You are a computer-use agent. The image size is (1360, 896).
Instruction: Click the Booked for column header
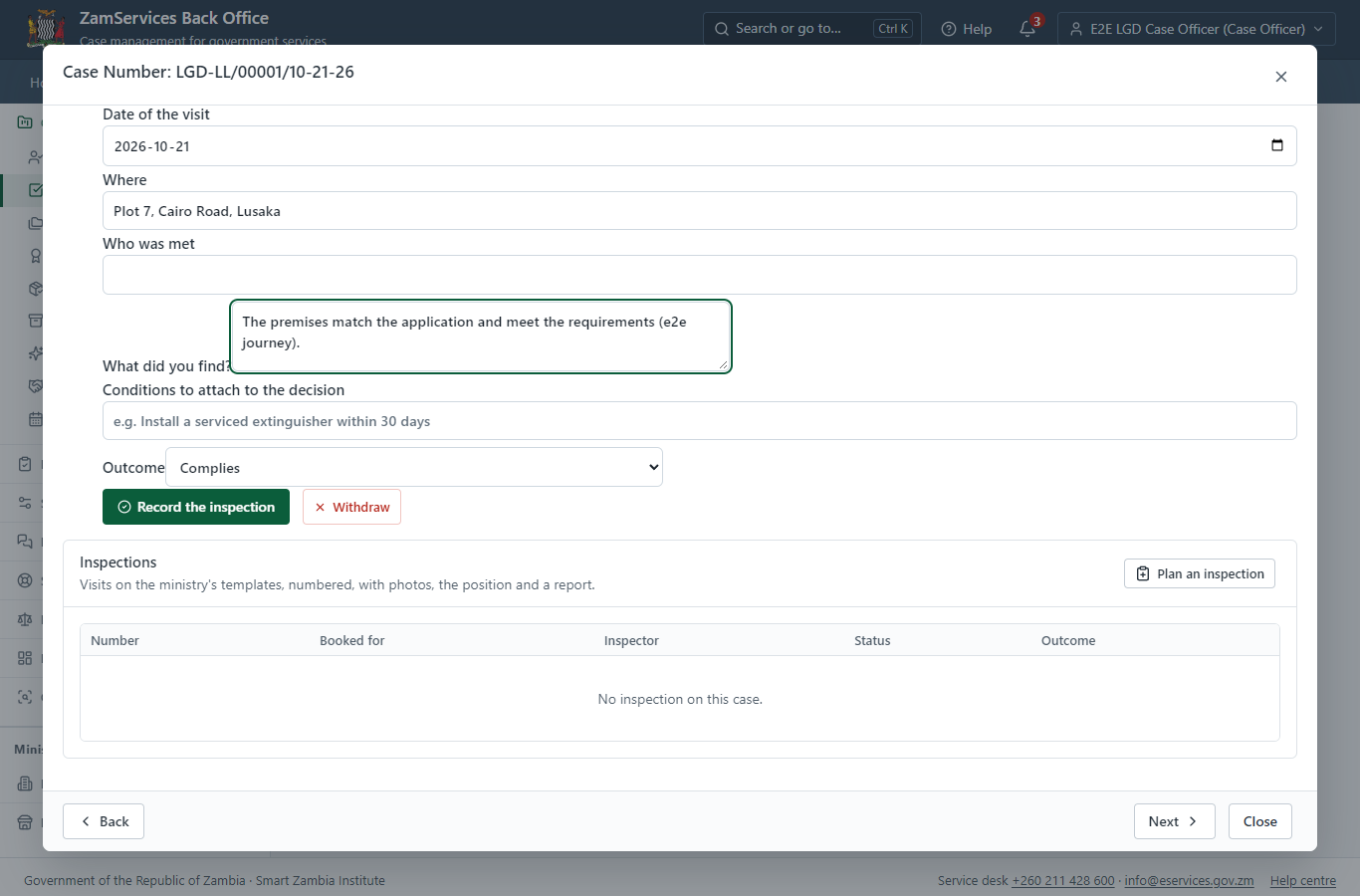click(351, 640)
